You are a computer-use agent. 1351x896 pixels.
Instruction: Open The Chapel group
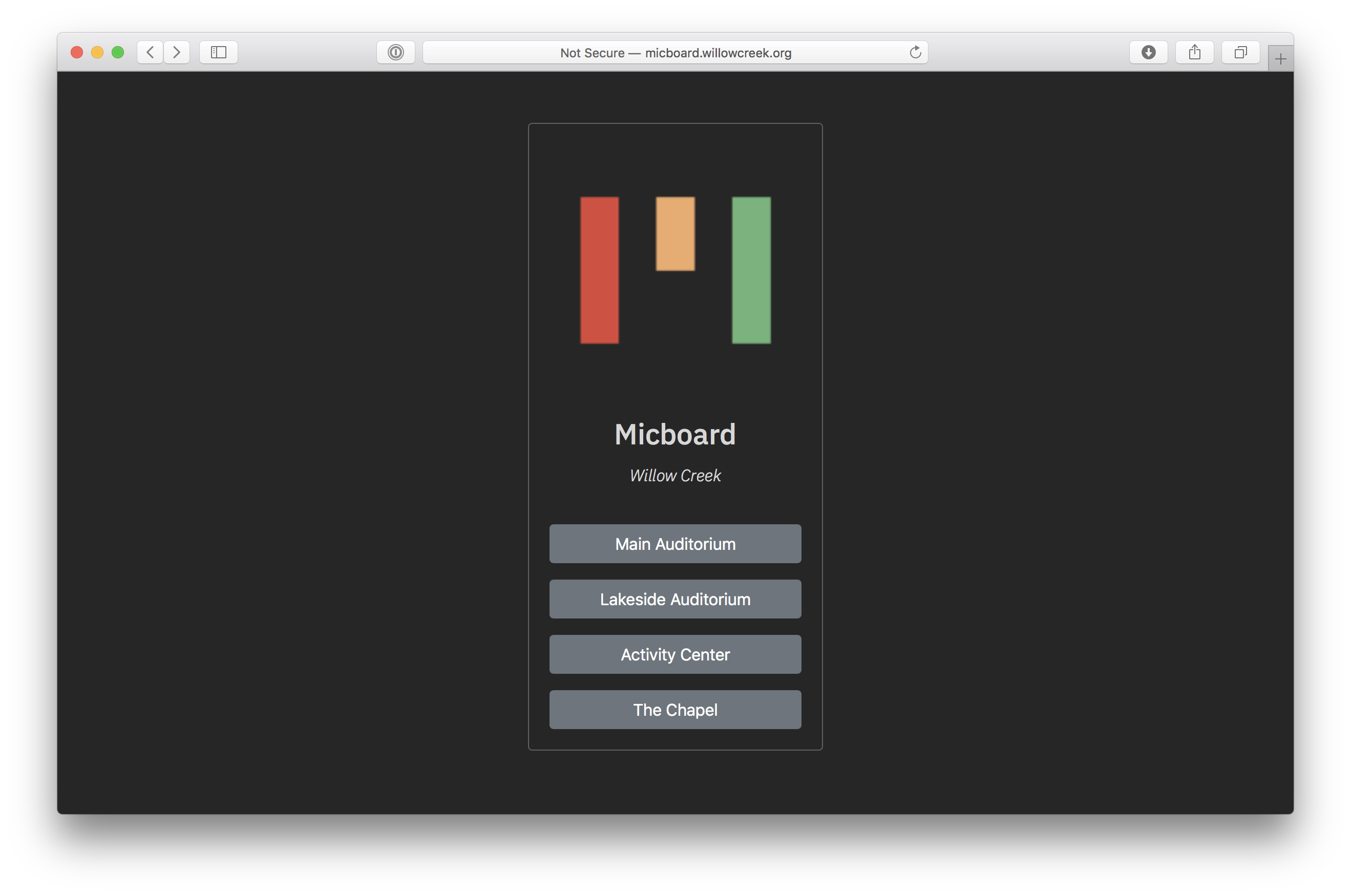675,710
